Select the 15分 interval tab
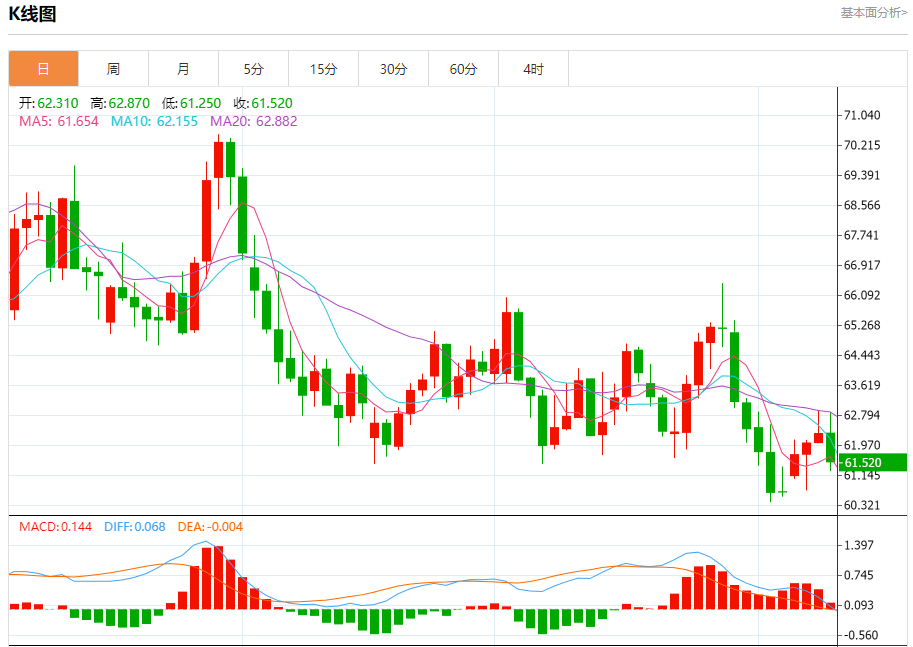913x647 pixels. (x=323, y=69)
